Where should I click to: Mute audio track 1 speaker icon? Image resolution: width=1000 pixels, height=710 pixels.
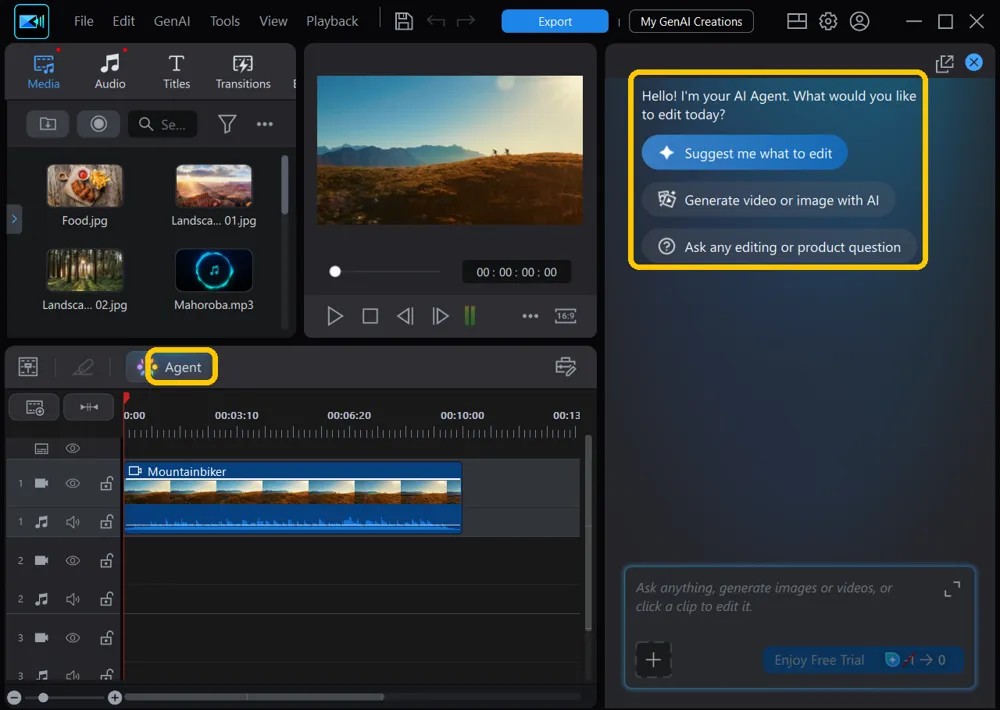click(73, 522)
